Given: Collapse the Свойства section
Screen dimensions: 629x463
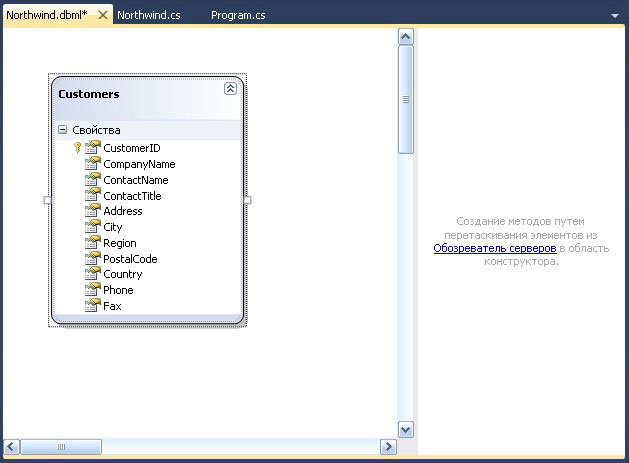Looking at the screenshot, I should (63, 130).
